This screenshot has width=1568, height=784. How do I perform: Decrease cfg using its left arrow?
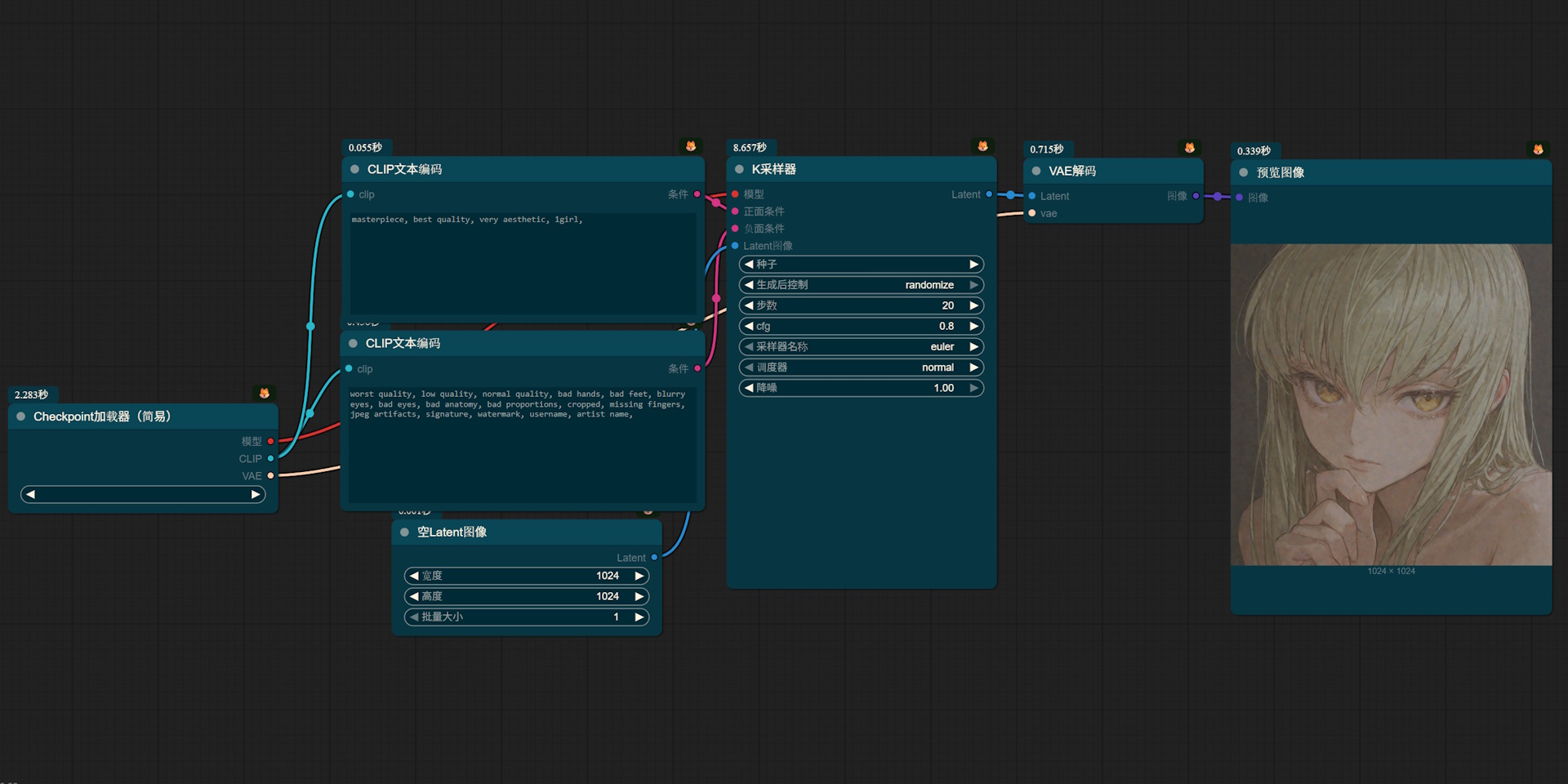click(749, 326)
